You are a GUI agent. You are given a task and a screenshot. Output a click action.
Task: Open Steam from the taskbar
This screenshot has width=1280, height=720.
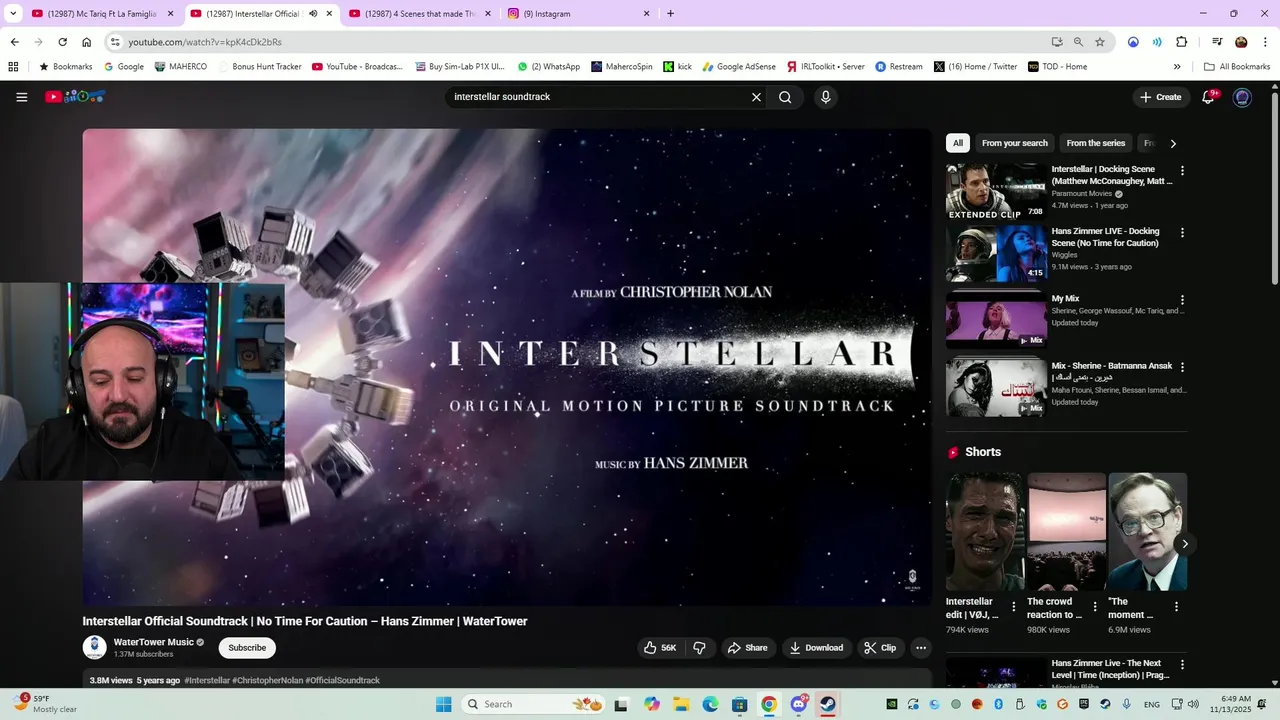(x=827, y=704)
